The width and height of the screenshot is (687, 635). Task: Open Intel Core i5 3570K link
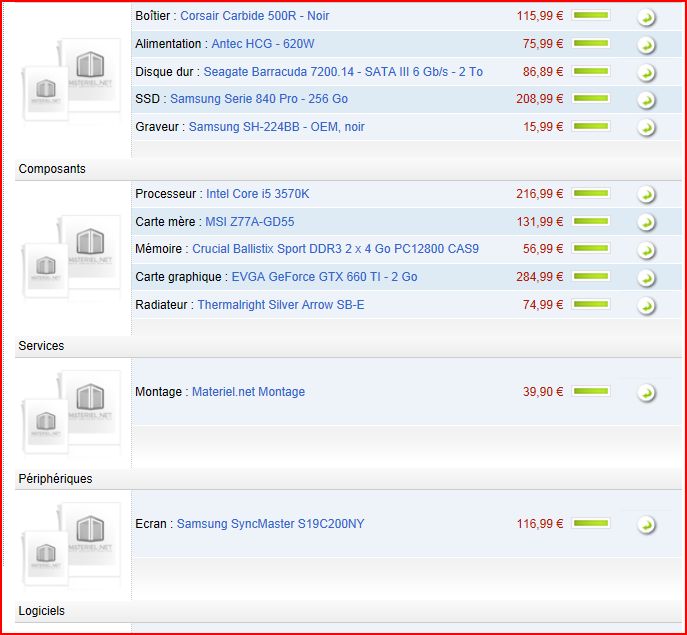[x=258, y=194]
